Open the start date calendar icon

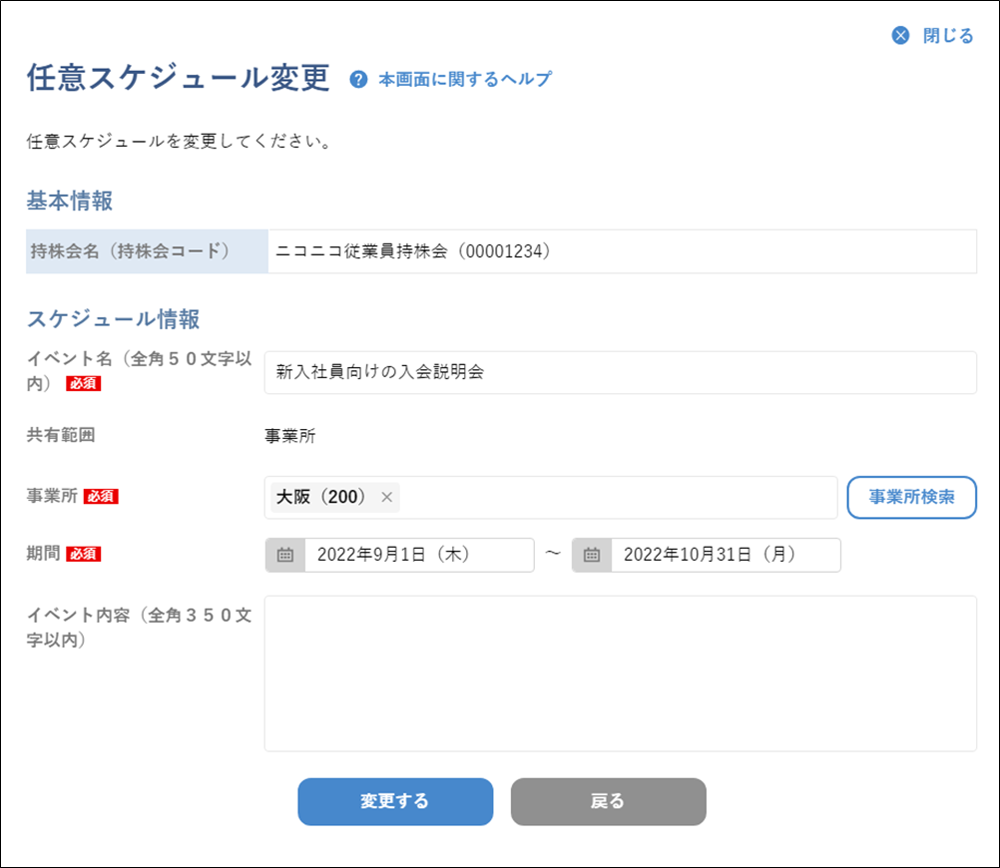[x=285, y=555]
